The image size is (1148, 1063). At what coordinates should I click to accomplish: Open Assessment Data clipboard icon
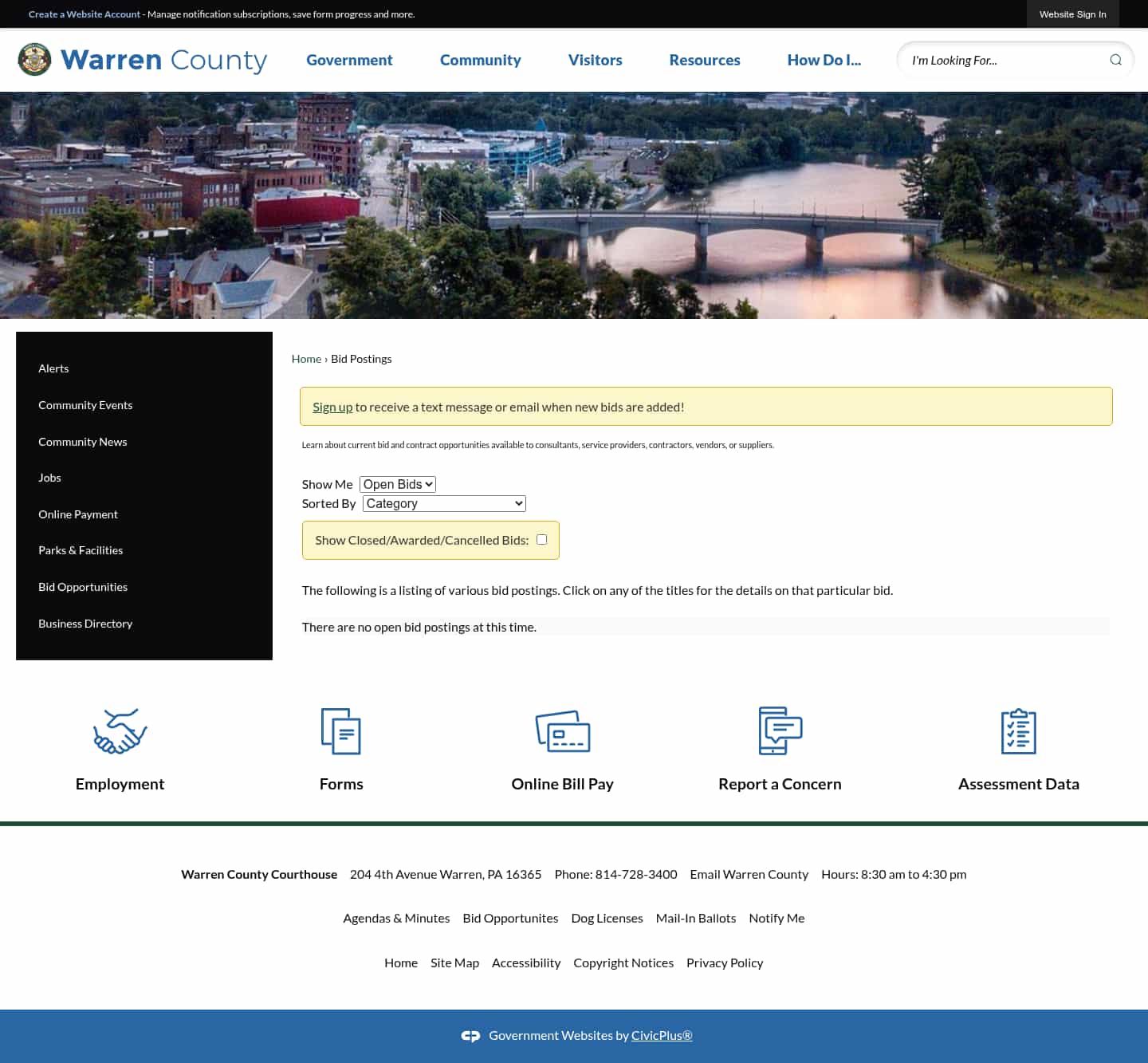click(1018, 730)
